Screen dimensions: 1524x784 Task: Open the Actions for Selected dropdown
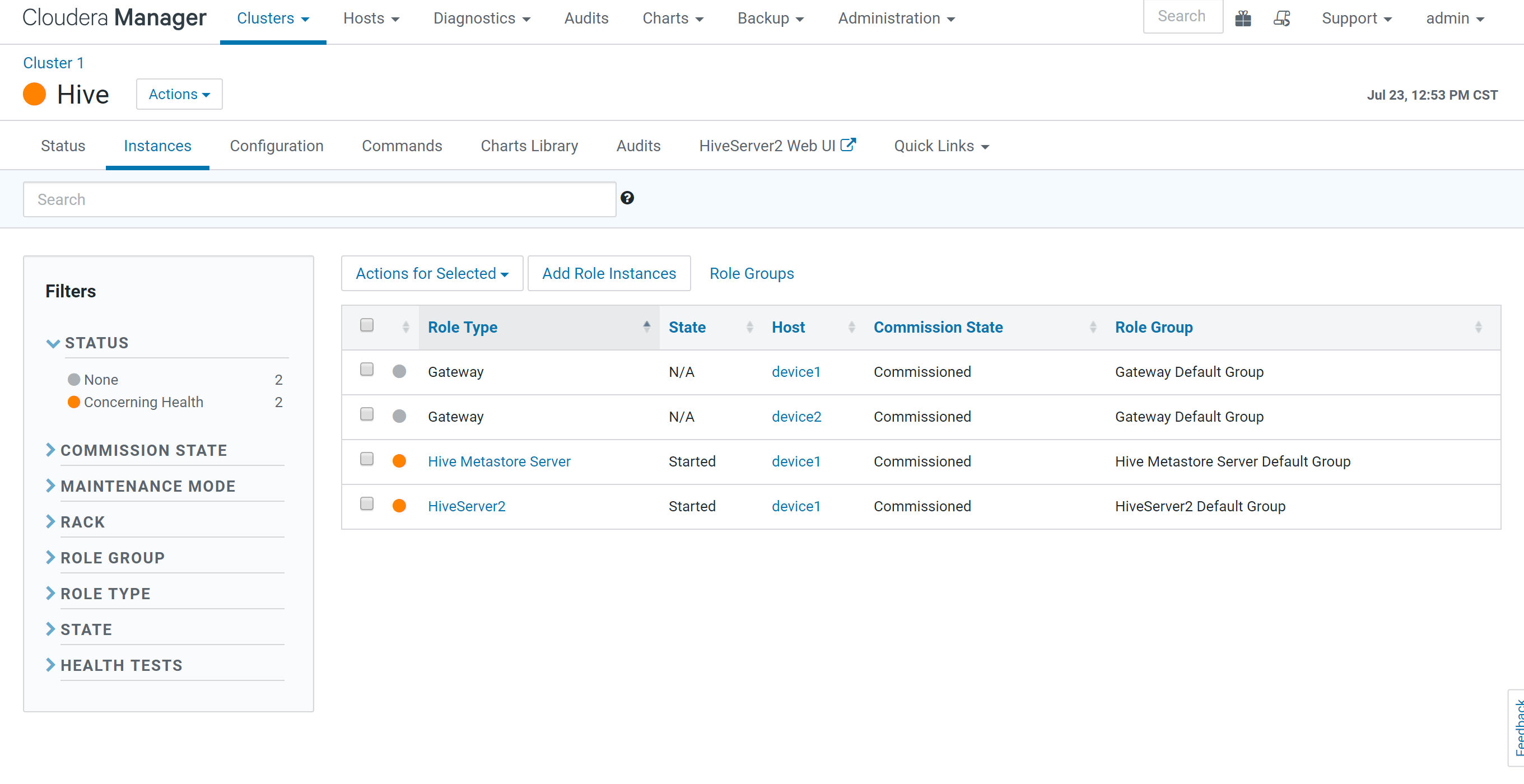tap(432, 273)
